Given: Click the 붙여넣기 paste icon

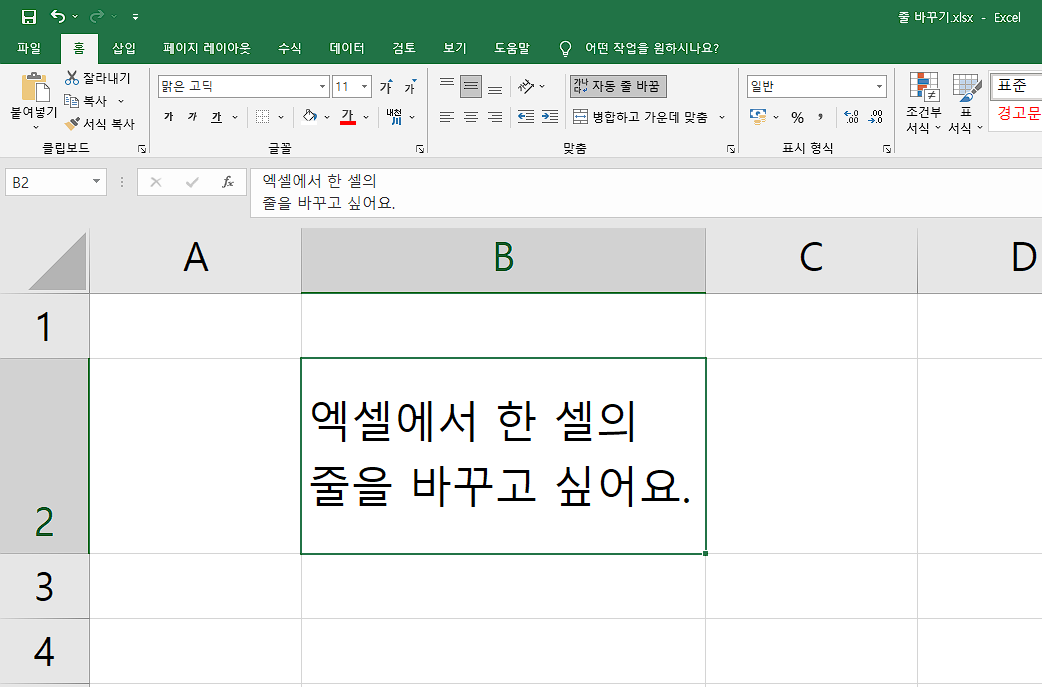Looking at the screenshot, I should [35, 87].
